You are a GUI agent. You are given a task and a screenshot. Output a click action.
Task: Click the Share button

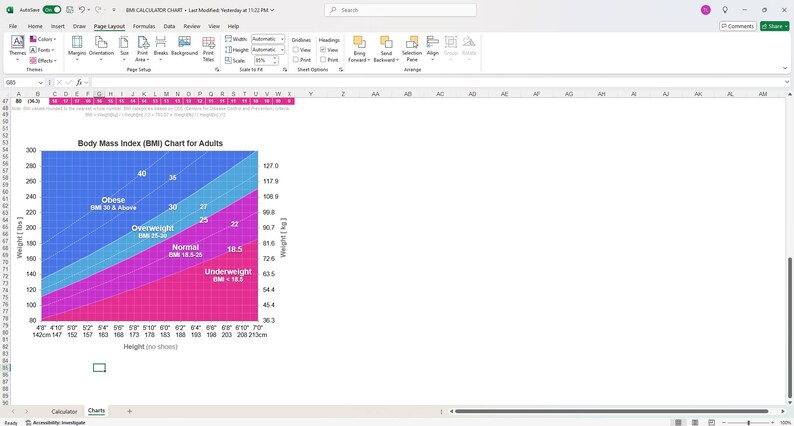coord(775,26)
